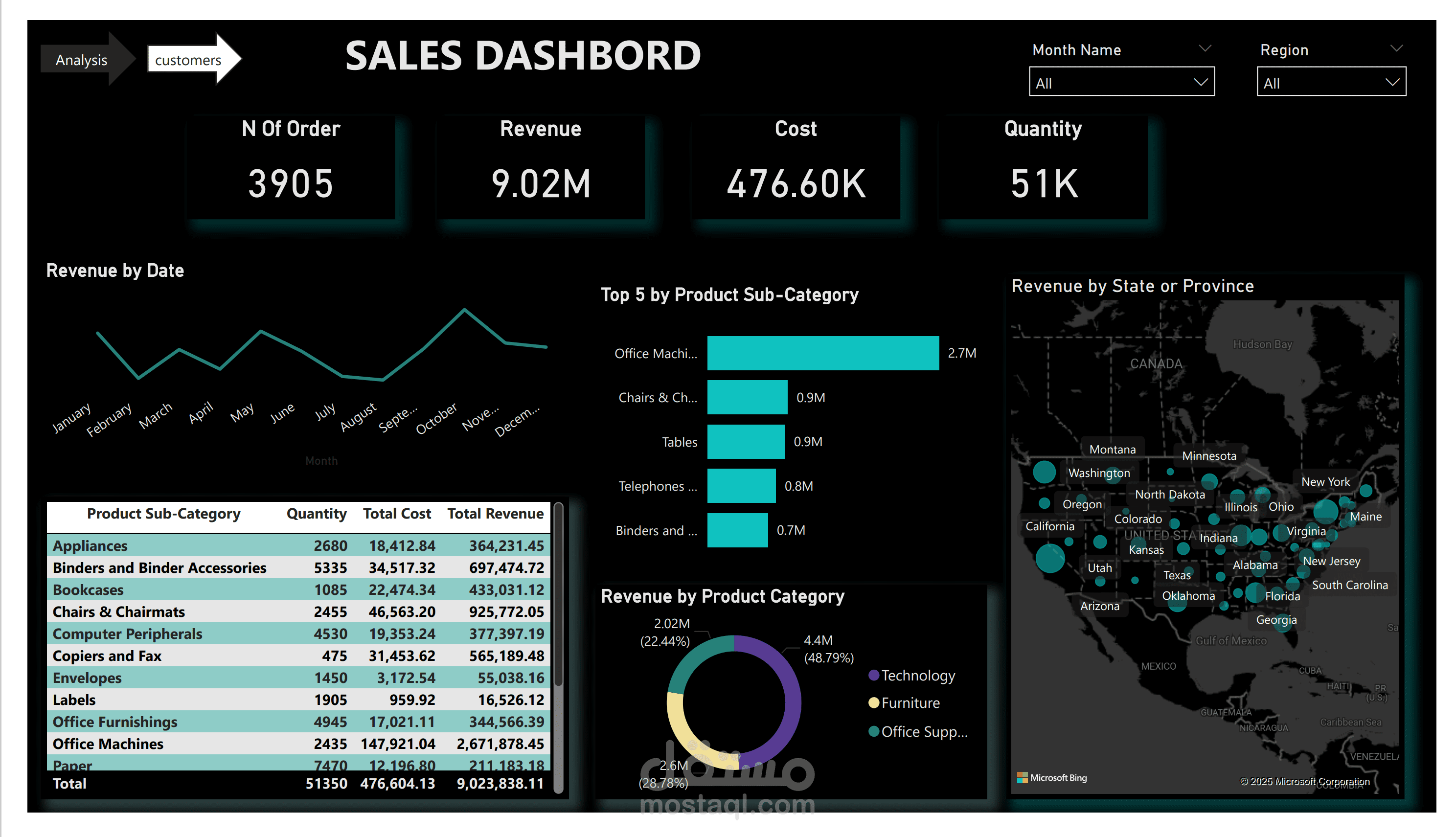Go to the customers arrow page button
The height and width of the screenshot is (837, 1456).
194,59
